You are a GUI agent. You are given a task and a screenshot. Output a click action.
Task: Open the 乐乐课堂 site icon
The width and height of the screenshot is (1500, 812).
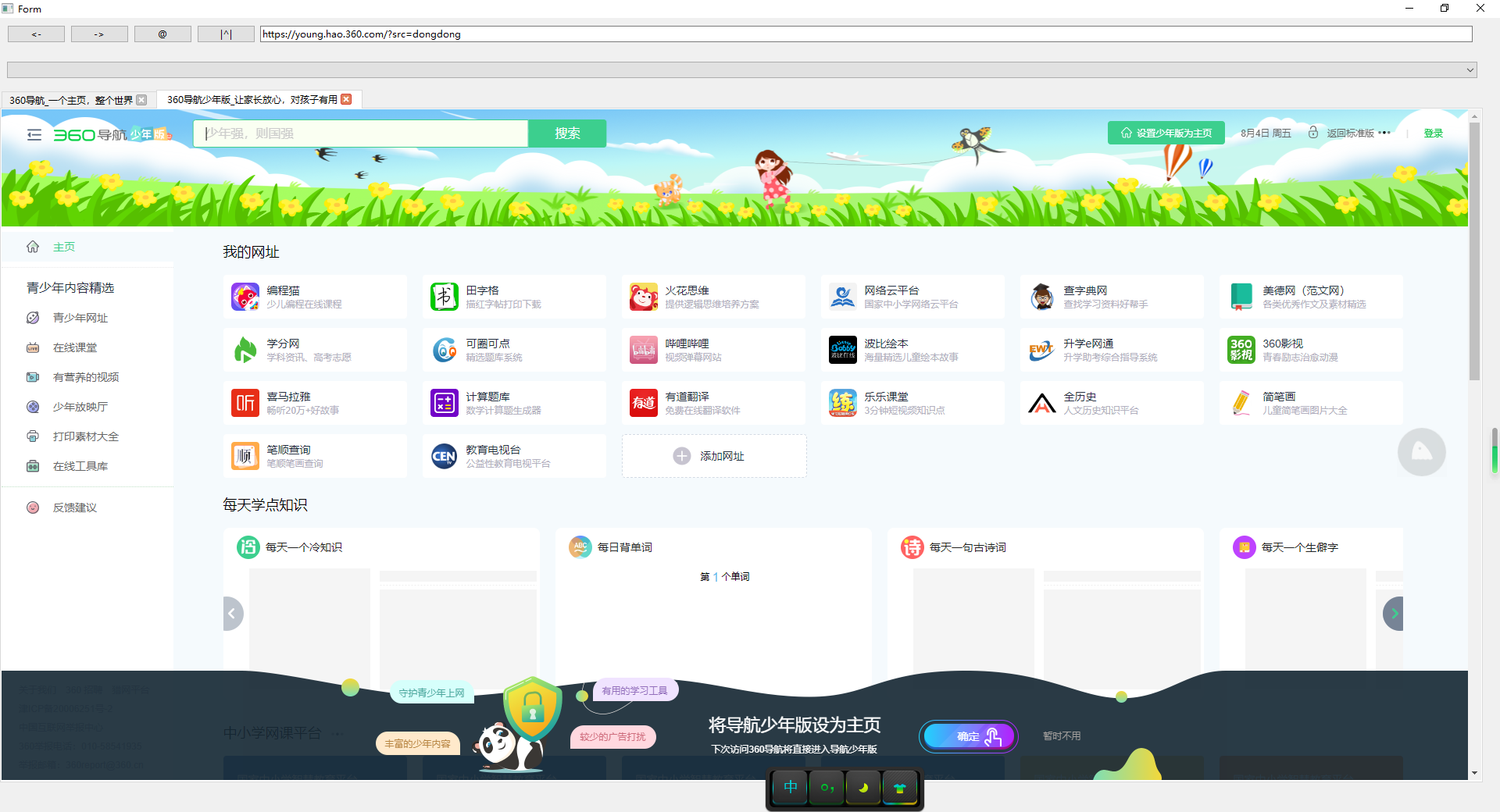843,403
